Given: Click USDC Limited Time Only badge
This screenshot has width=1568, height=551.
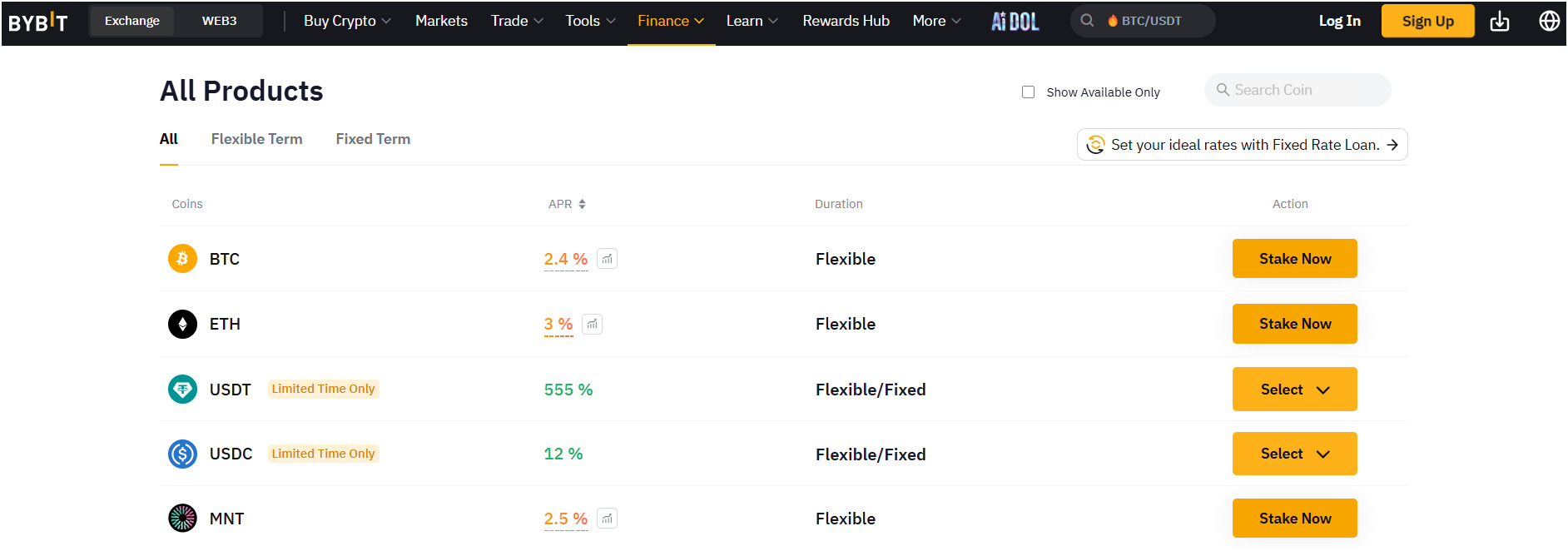Looking at the screenshot, I should click(x=323, y=454).
